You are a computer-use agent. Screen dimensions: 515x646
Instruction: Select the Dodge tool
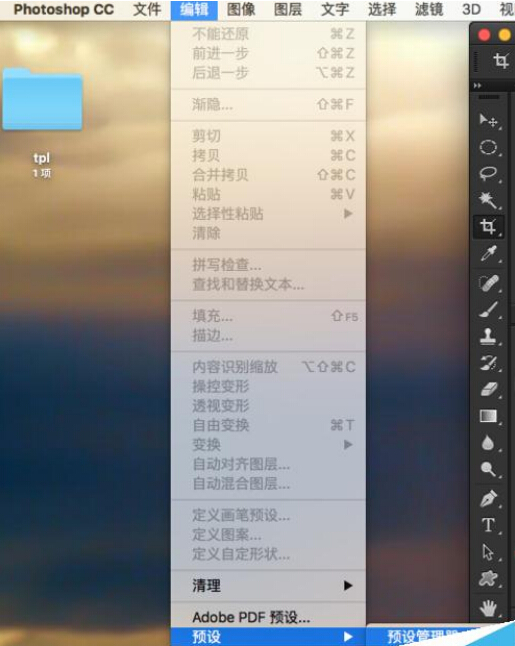(488, 469)
